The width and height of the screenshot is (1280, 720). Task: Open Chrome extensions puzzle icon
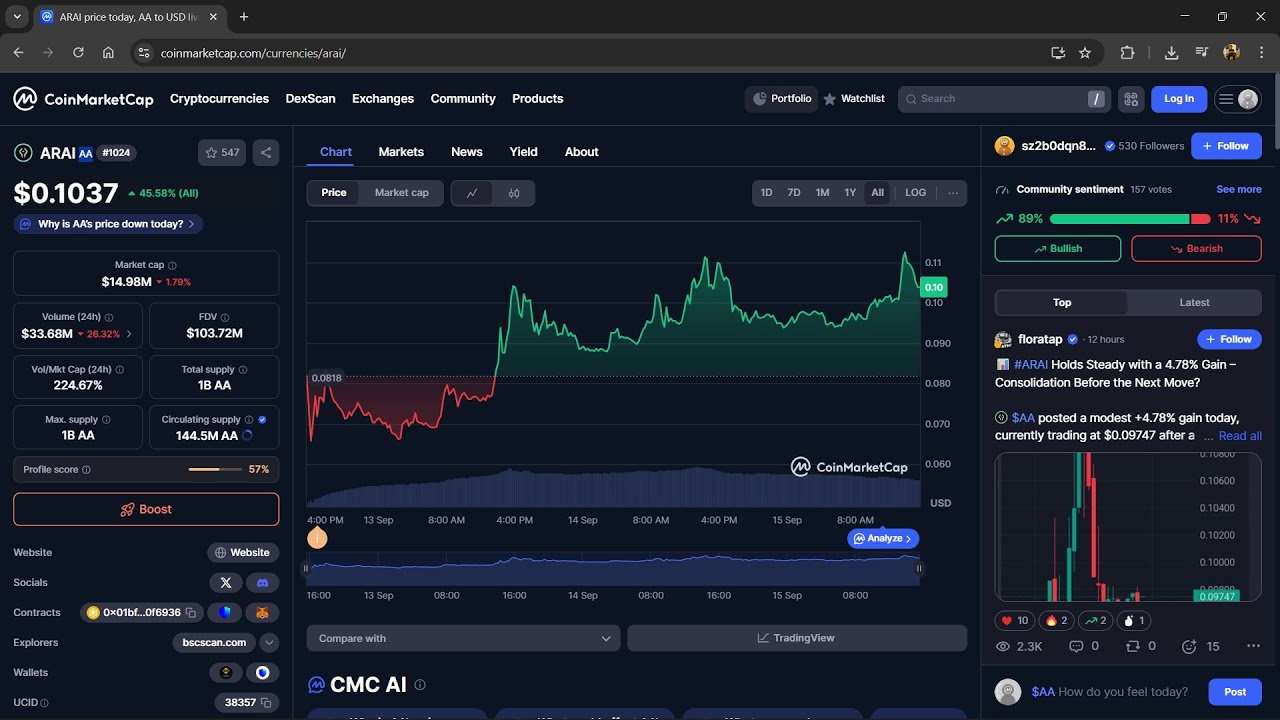(x=1128, y=53)
